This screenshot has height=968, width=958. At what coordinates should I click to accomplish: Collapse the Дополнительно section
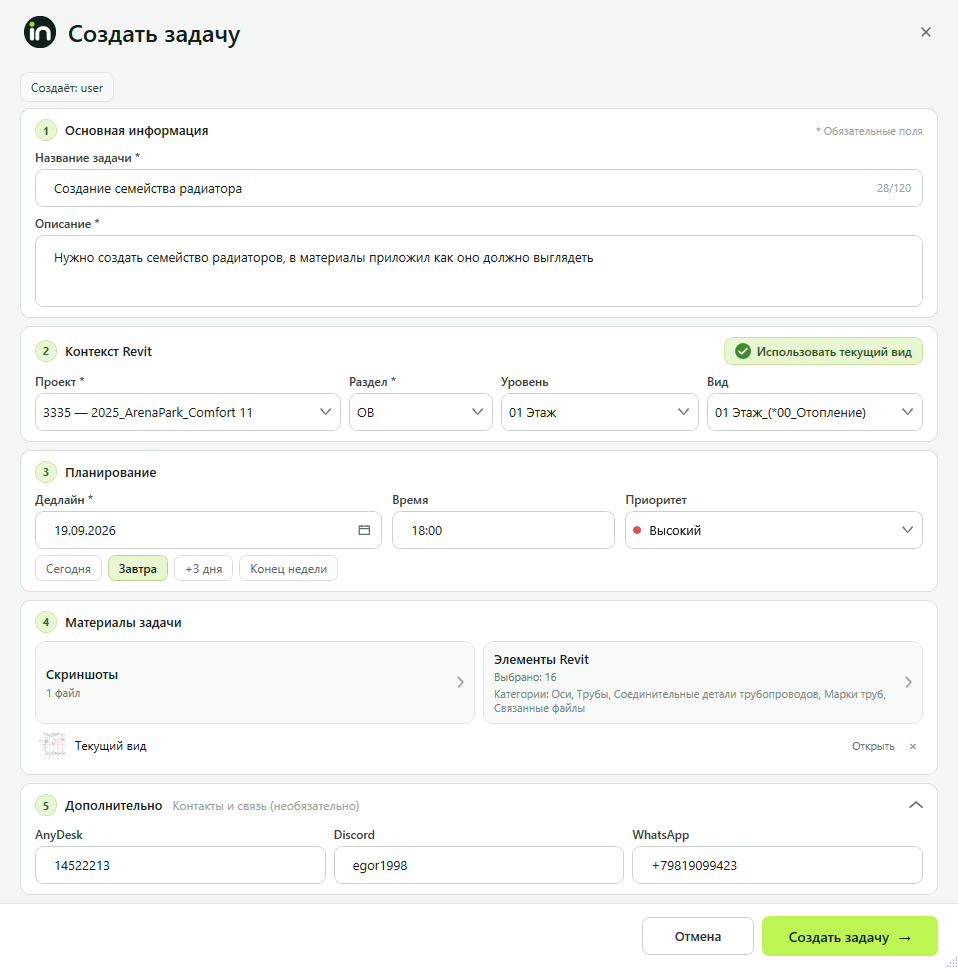[916, 805]
